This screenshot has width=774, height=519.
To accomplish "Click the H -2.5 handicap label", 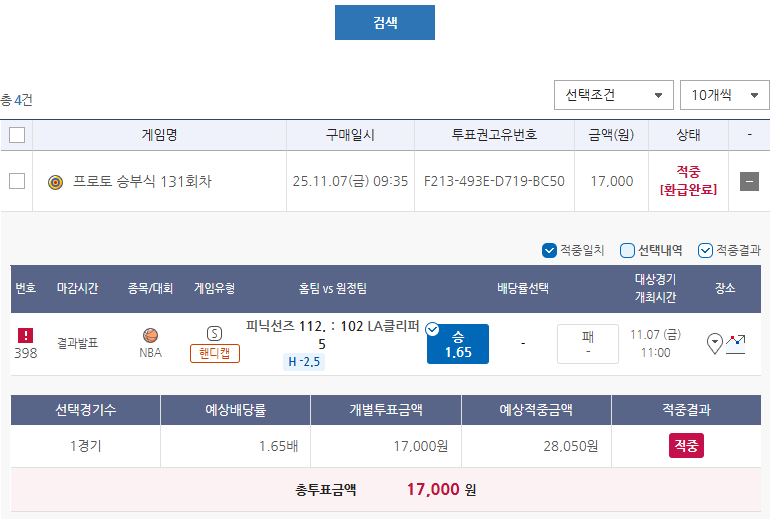I will pos(304,361).
